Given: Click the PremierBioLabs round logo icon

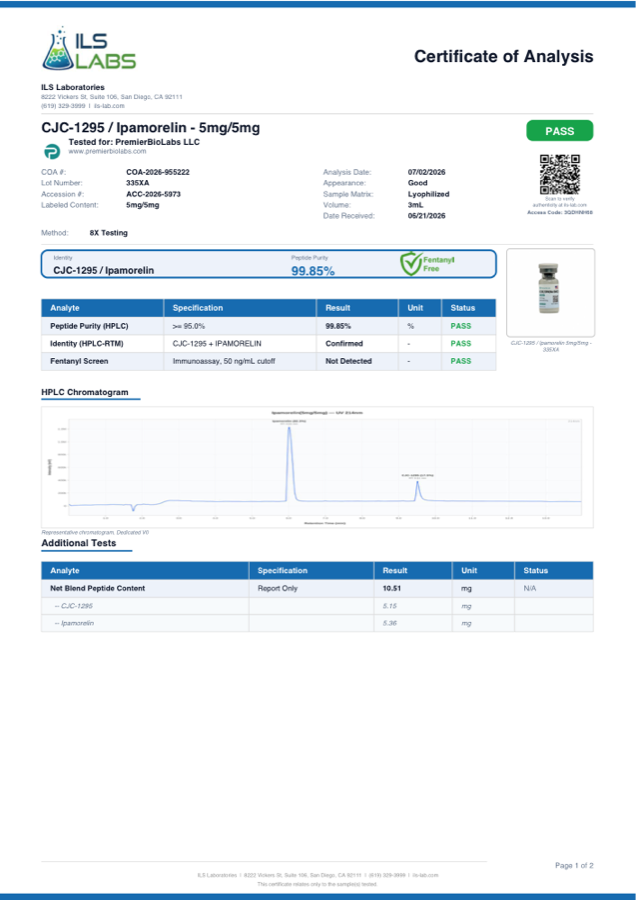Looking at the screenshot, I should coord(52,152).
